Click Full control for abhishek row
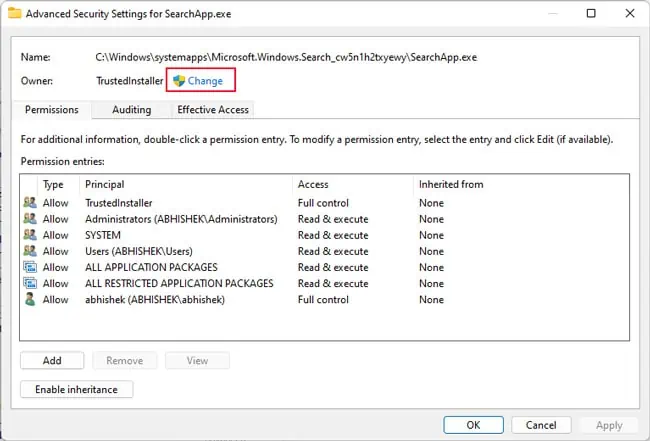 pyautogui.click(x=323, y=300)
